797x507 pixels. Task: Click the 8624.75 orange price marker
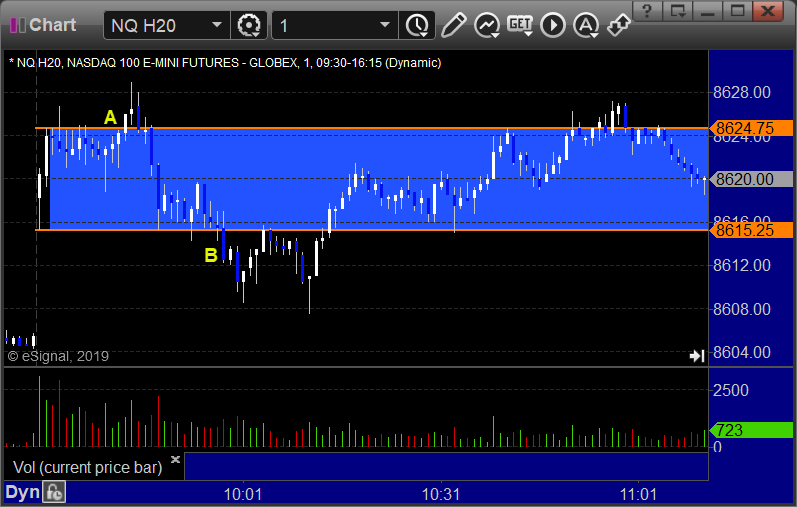click(751, 128)
